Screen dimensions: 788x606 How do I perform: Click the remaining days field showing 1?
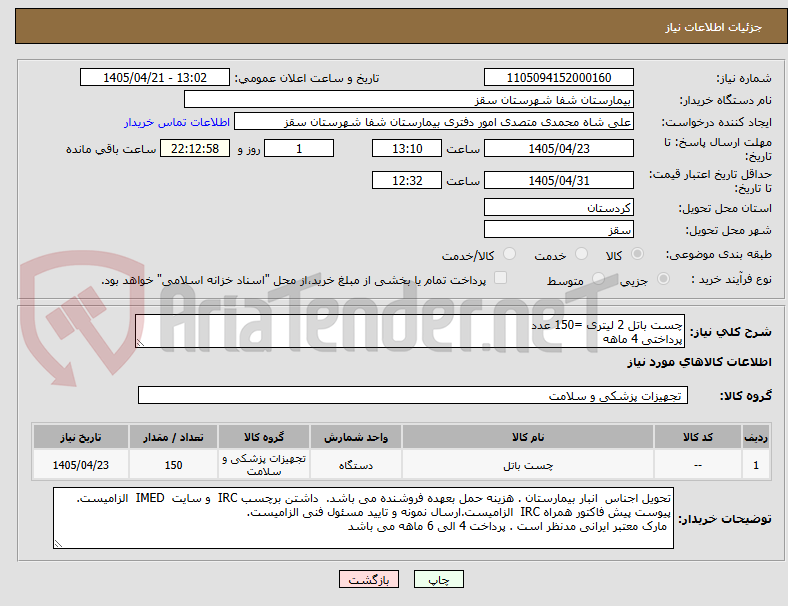299,148
